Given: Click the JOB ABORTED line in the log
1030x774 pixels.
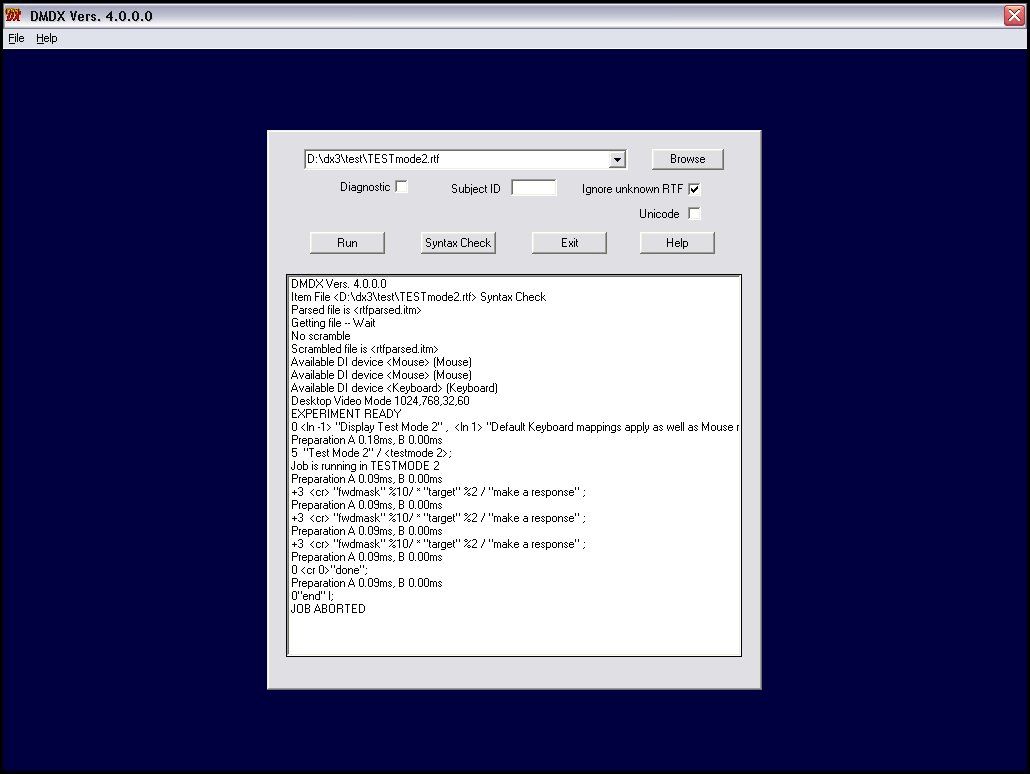Looking at the screenshot, I should 327,609.
